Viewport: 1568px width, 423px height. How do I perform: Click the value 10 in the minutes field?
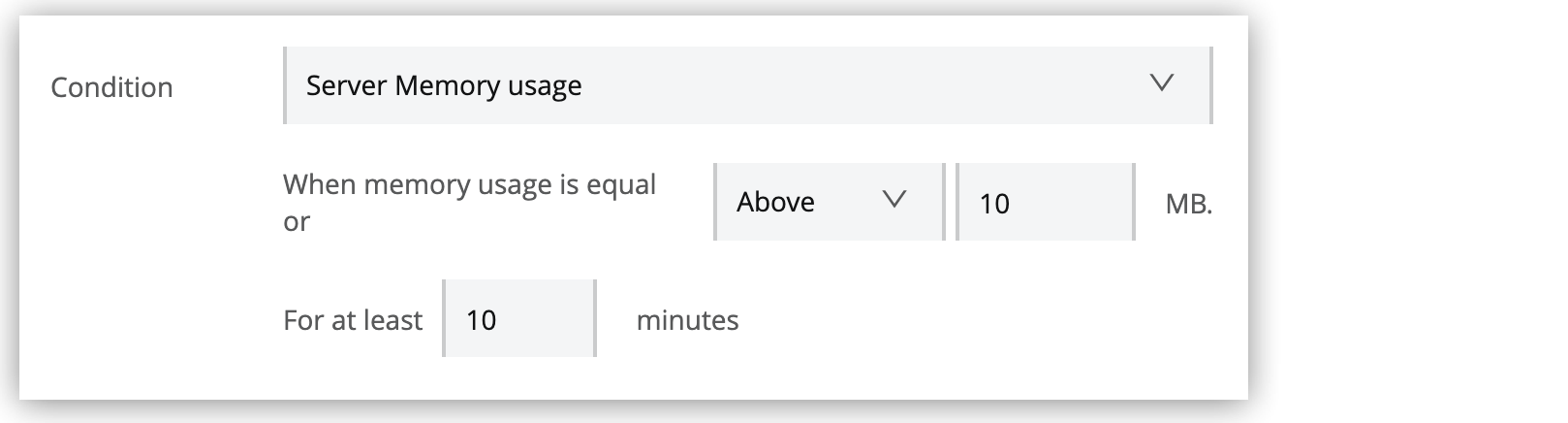point(482,320)
